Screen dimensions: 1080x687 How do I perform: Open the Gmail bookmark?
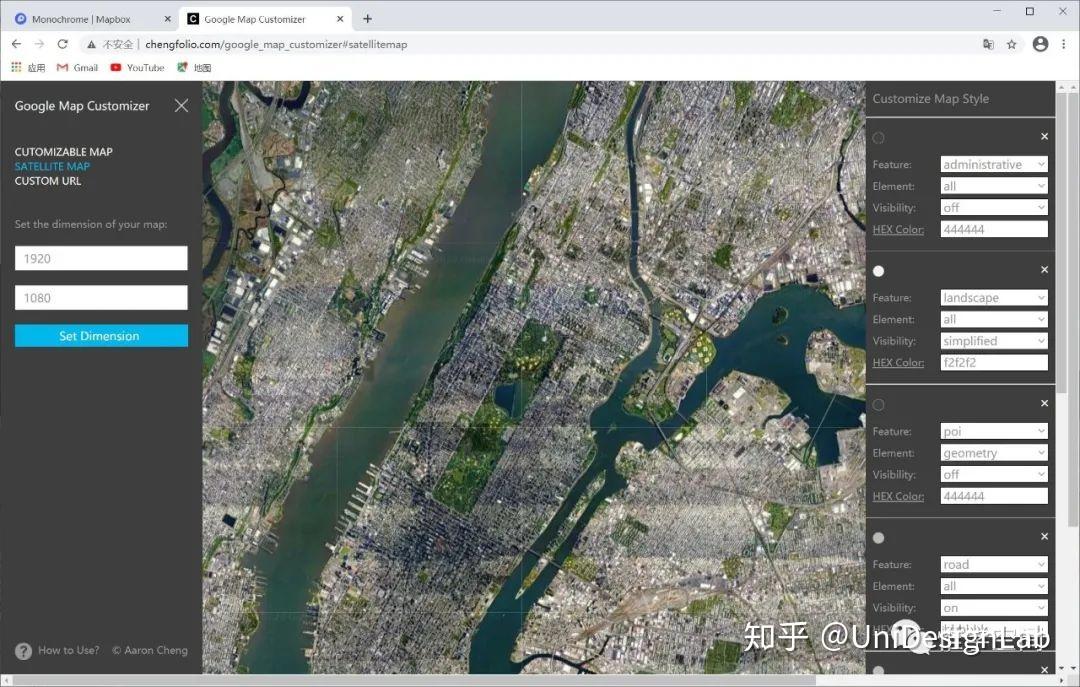tap(77, 68)
